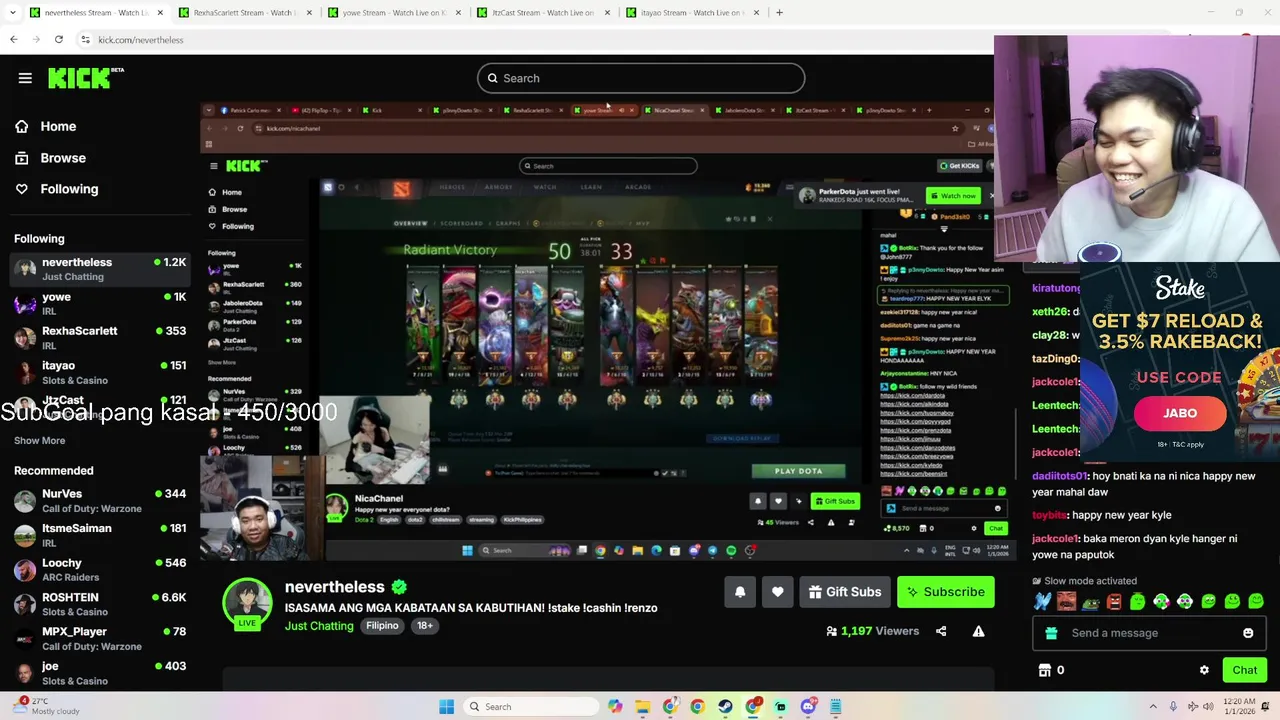The height and width of the screenshot is (720, 1280).
Task: Insert the laughing man face emote
Action: point(1066,601)
